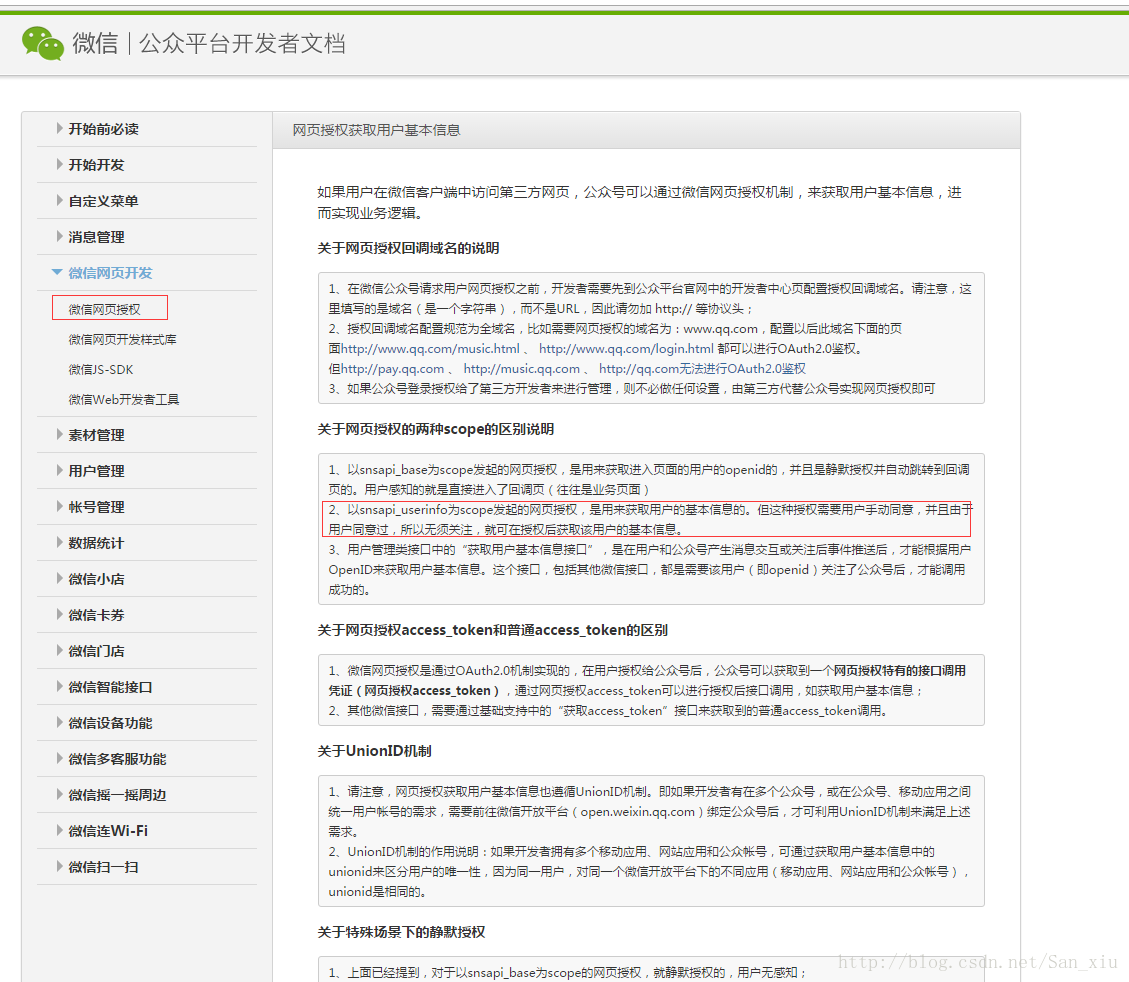Open the 消息管理 menu item

coord(96,237)
